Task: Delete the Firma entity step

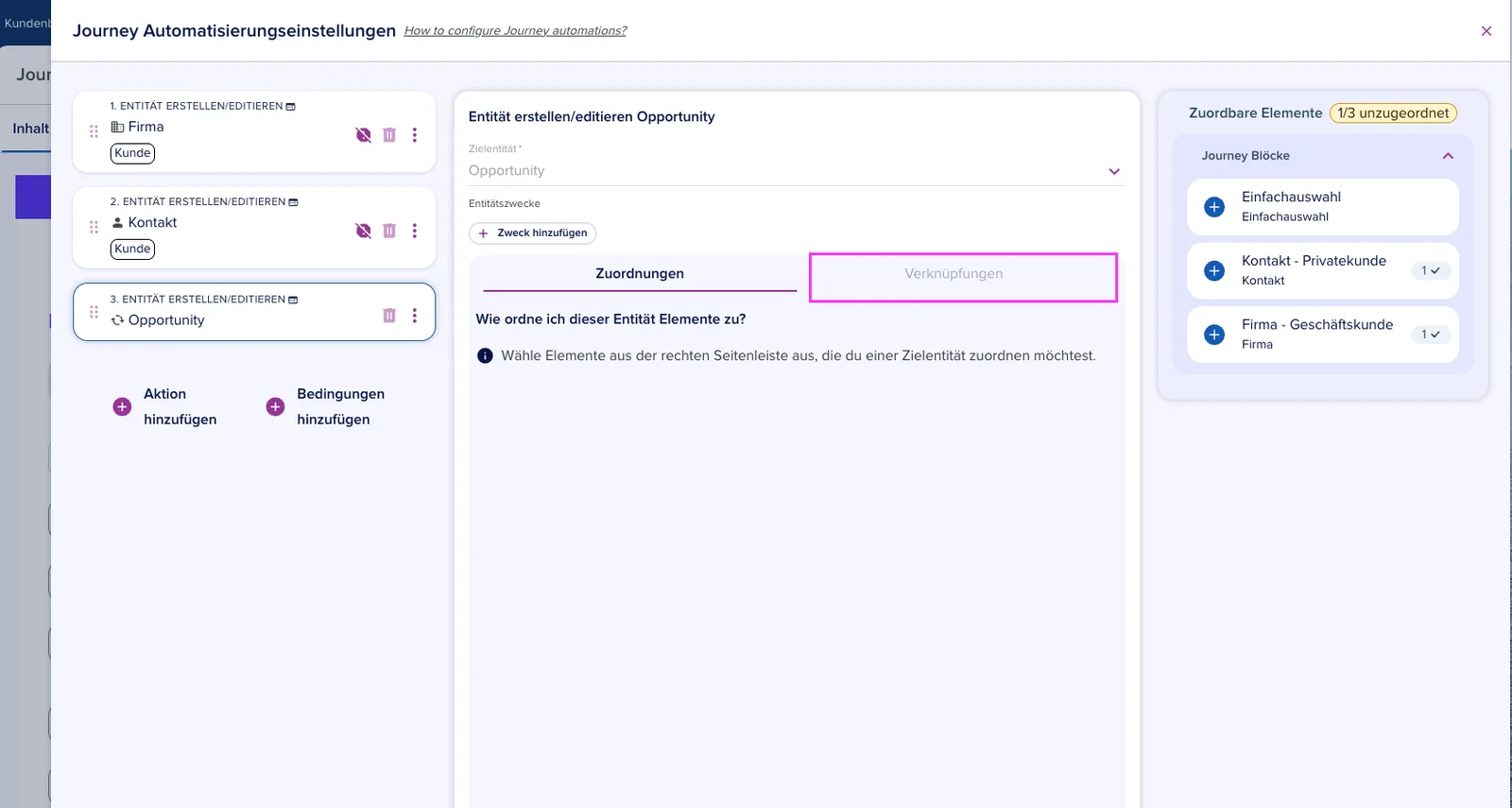Action: coord(389,135)
